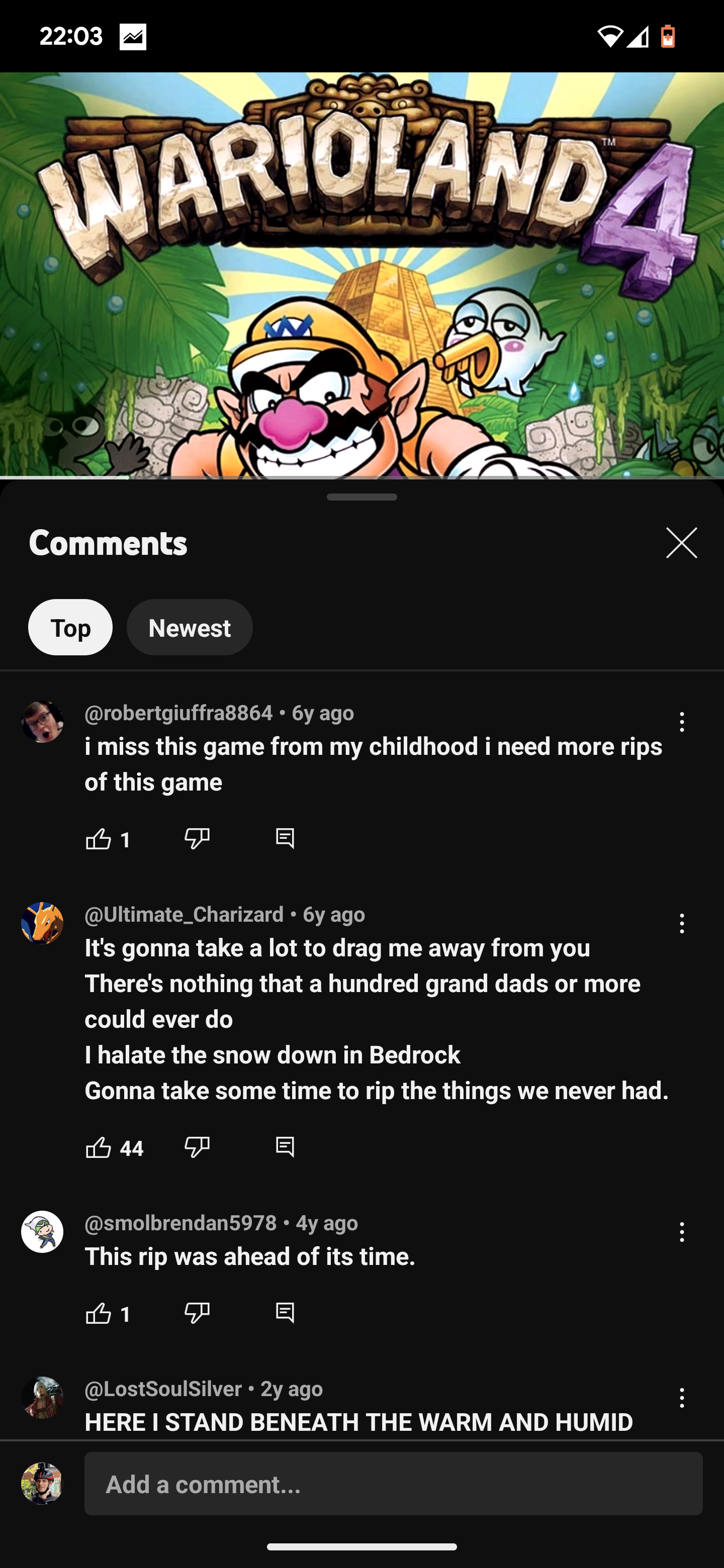Viewport: 724px width, 1568px height.
Task: Close the Comments panel
Action: click(681, 543)
